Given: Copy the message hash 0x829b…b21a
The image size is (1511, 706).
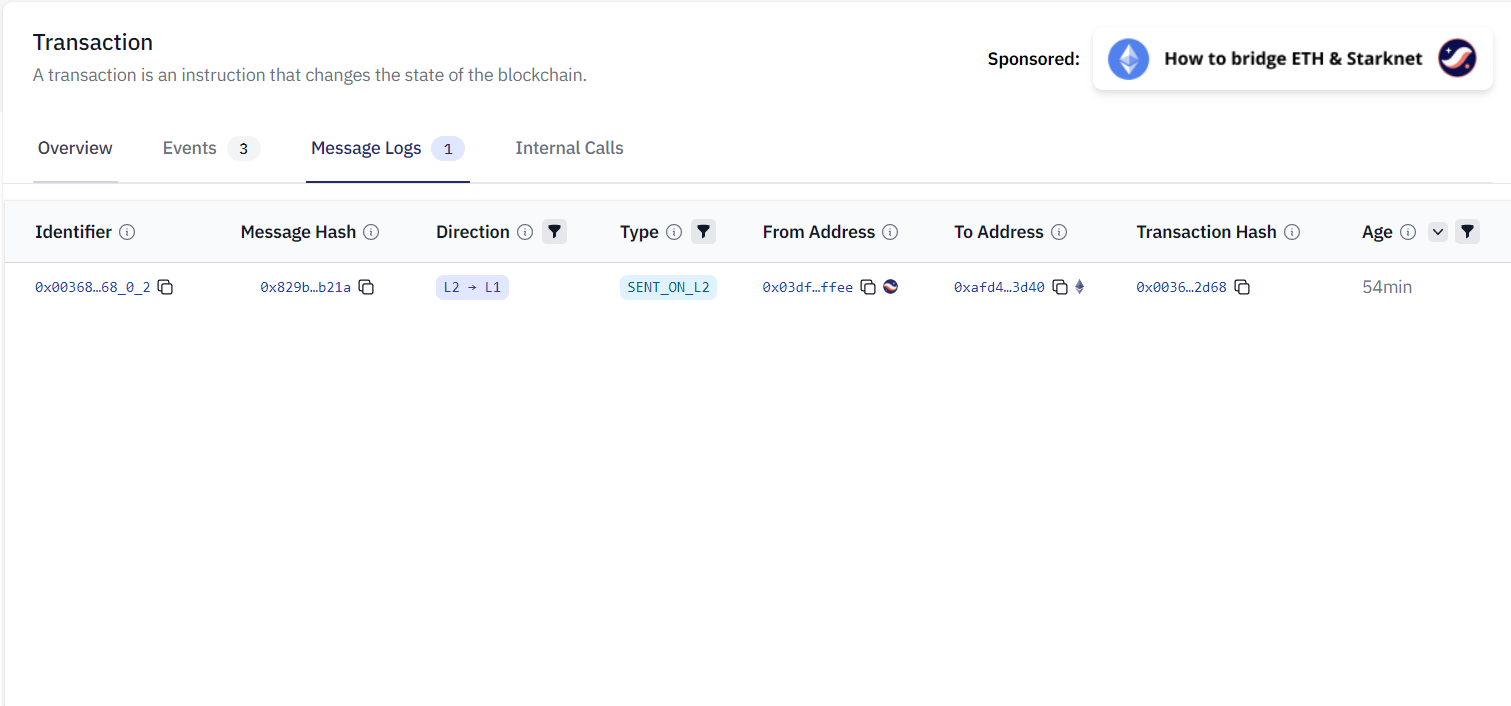Looking at the screenshot, I should coord(367,288).
